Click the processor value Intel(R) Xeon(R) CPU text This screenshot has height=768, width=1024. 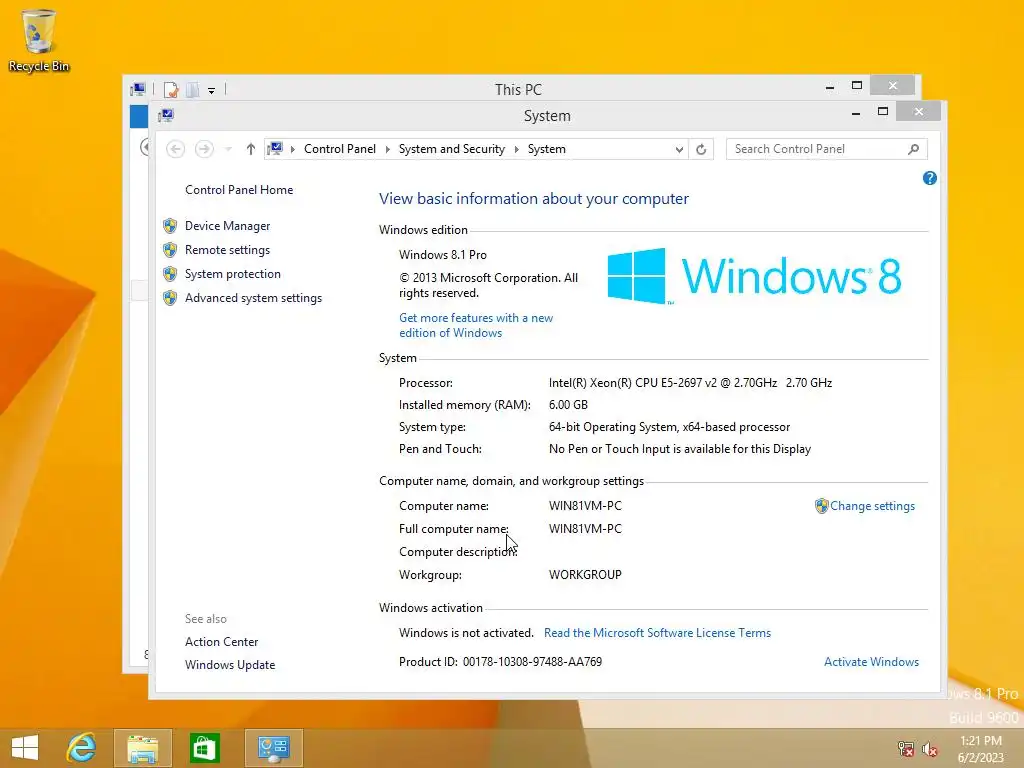coord(690,383)
